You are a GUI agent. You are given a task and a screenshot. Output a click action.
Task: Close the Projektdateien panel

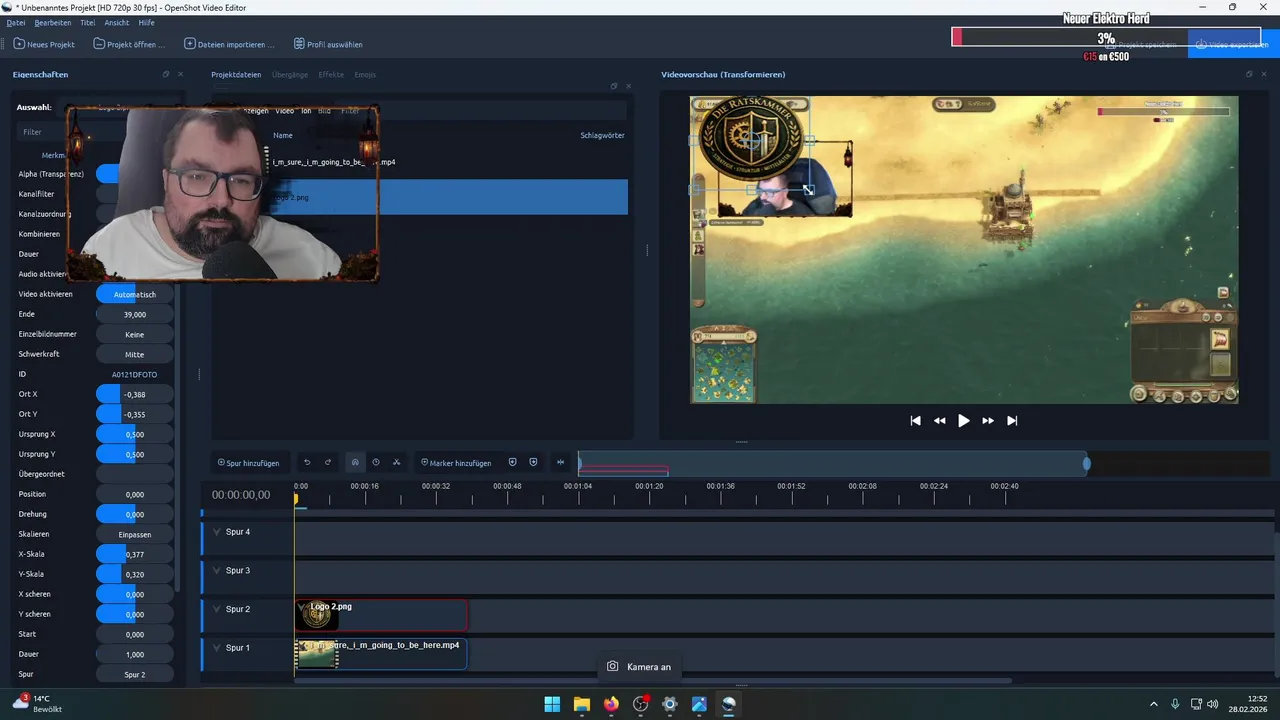coord(628,86)
